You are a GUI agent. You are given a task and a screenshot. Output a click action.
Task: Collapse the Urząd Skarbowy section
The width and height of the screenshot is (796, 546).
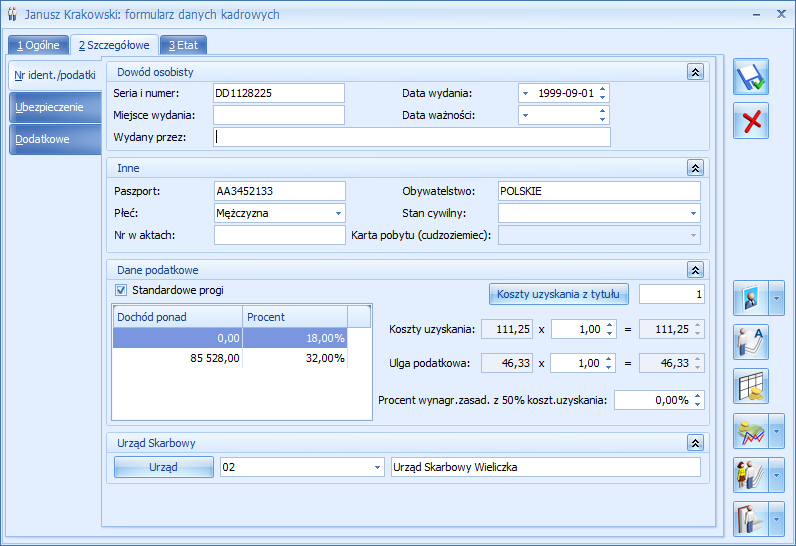(695, 443)
